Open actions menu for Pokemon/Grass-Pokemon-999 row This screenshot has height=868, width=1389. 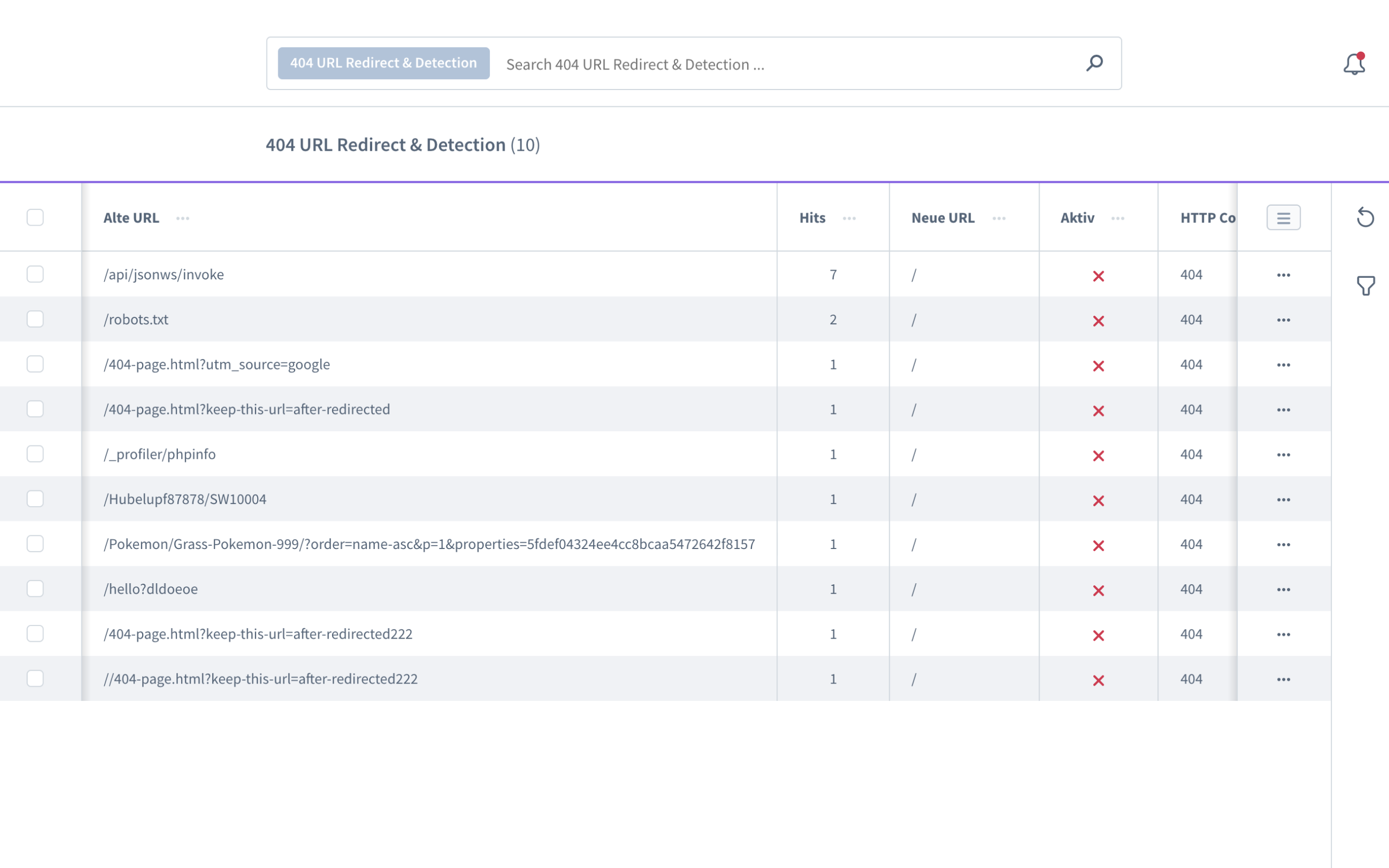(x=1283, y=544)
